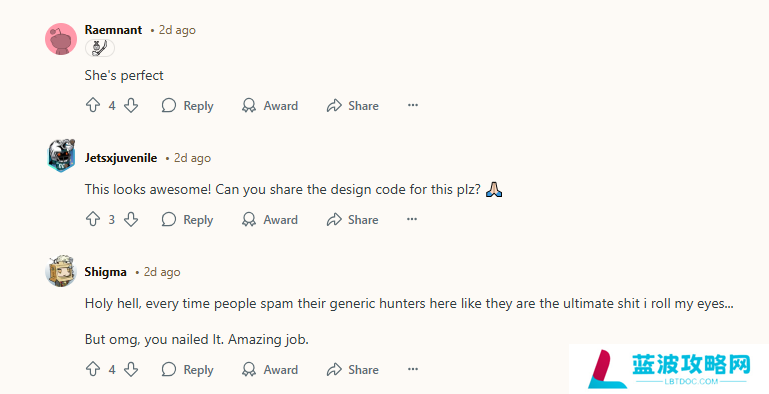Reply to Shigma's comment
Screen dimensions: 769x394
point(187,369)
